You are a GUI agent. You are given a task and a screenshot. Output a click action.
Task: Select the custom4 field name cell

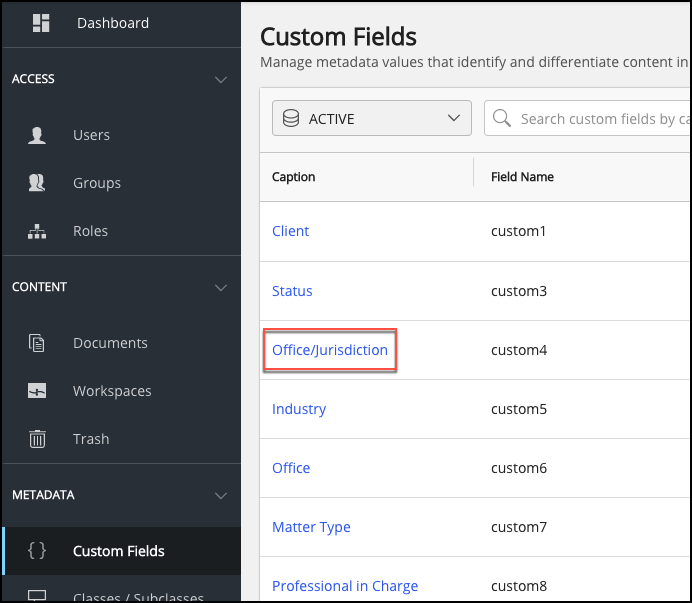tap(519, 350)
